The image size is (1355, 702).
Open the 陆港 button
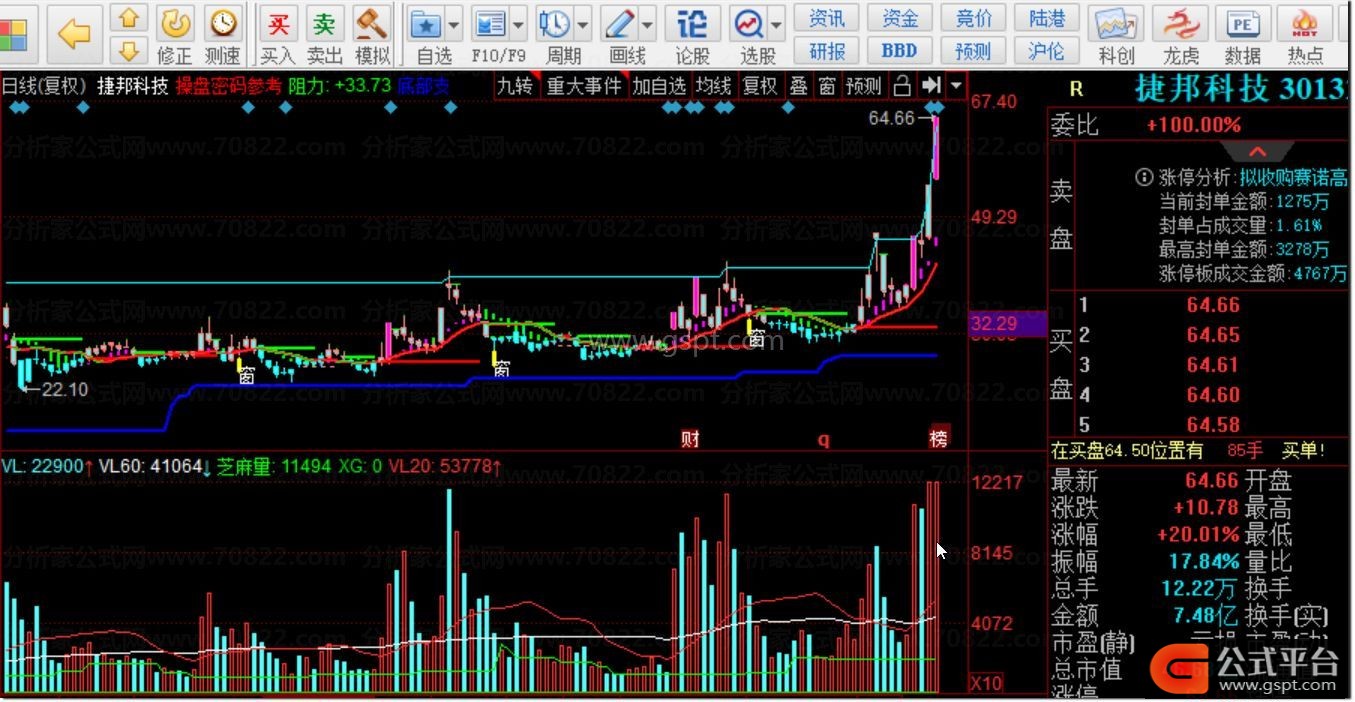1047,18
